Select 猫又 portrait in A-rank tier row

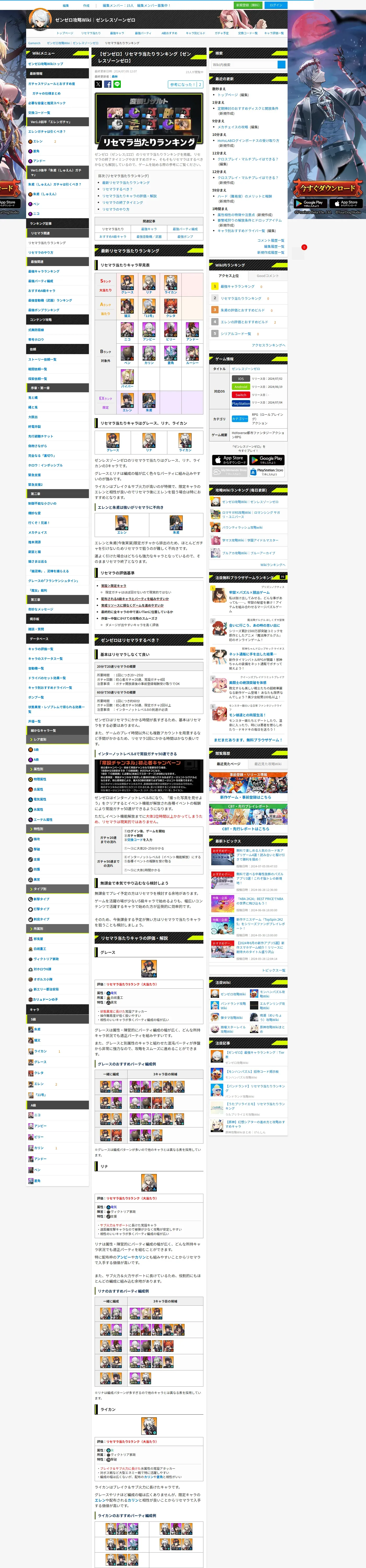(127, 306)
